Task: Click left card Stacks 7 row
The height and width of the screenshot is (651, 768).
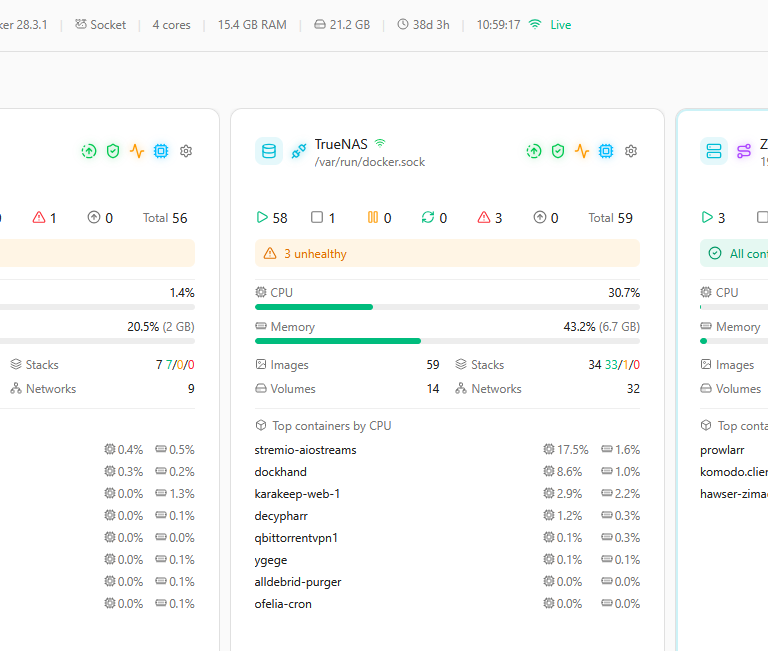Action: (x=102, y=364)
